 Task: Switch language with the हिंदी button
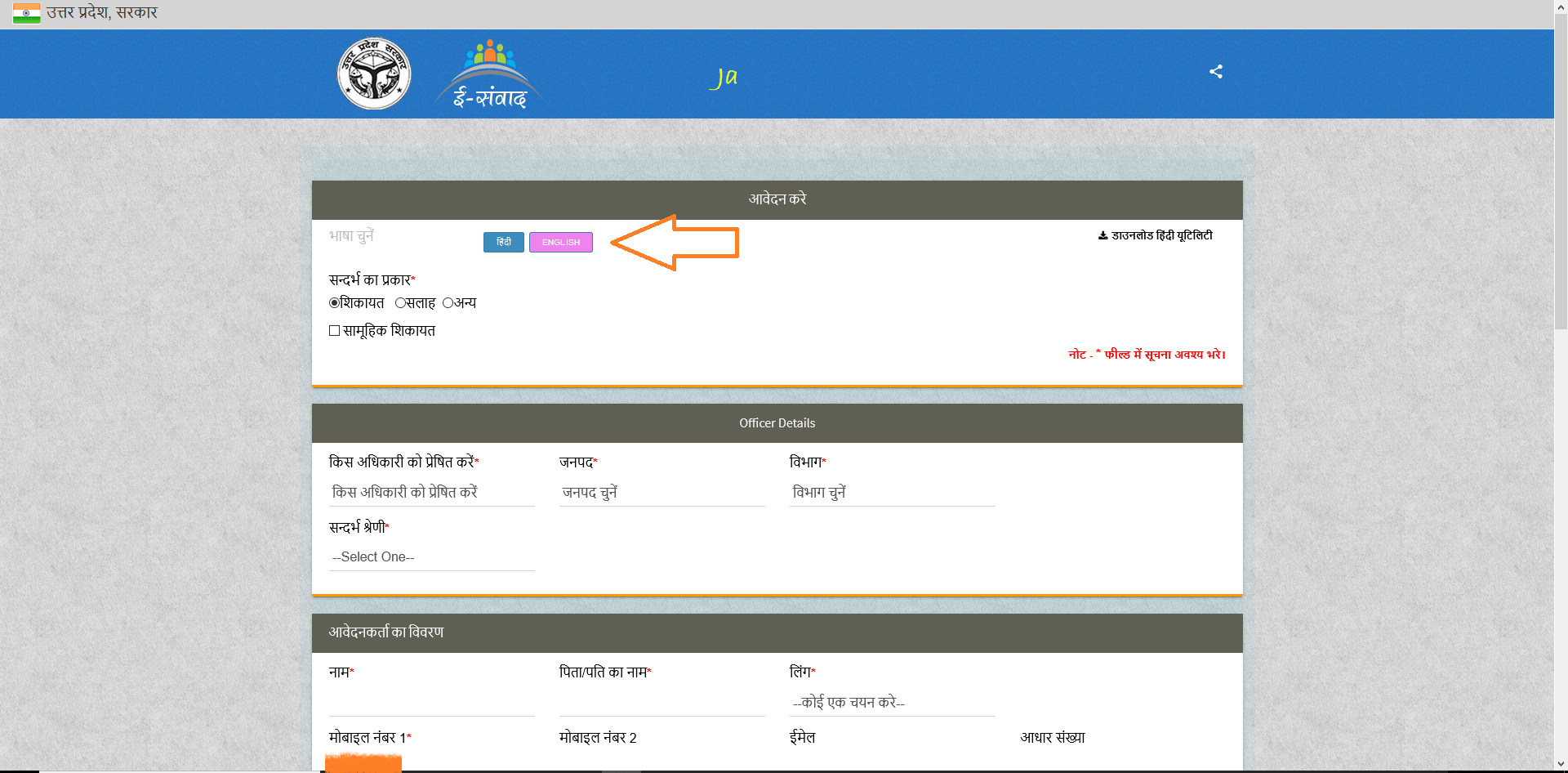click(503, 243)
